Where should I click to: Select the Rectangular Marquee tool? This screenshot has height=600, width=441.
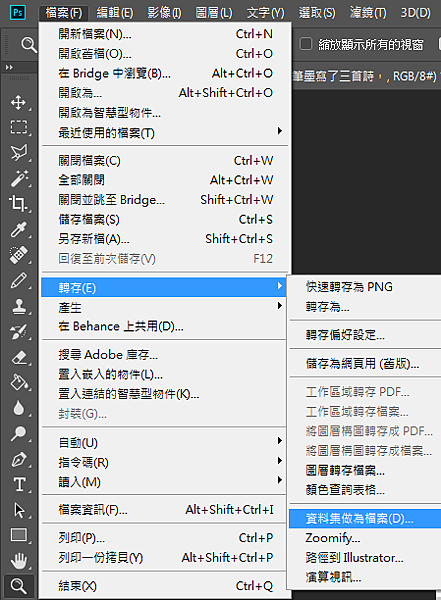18,127
